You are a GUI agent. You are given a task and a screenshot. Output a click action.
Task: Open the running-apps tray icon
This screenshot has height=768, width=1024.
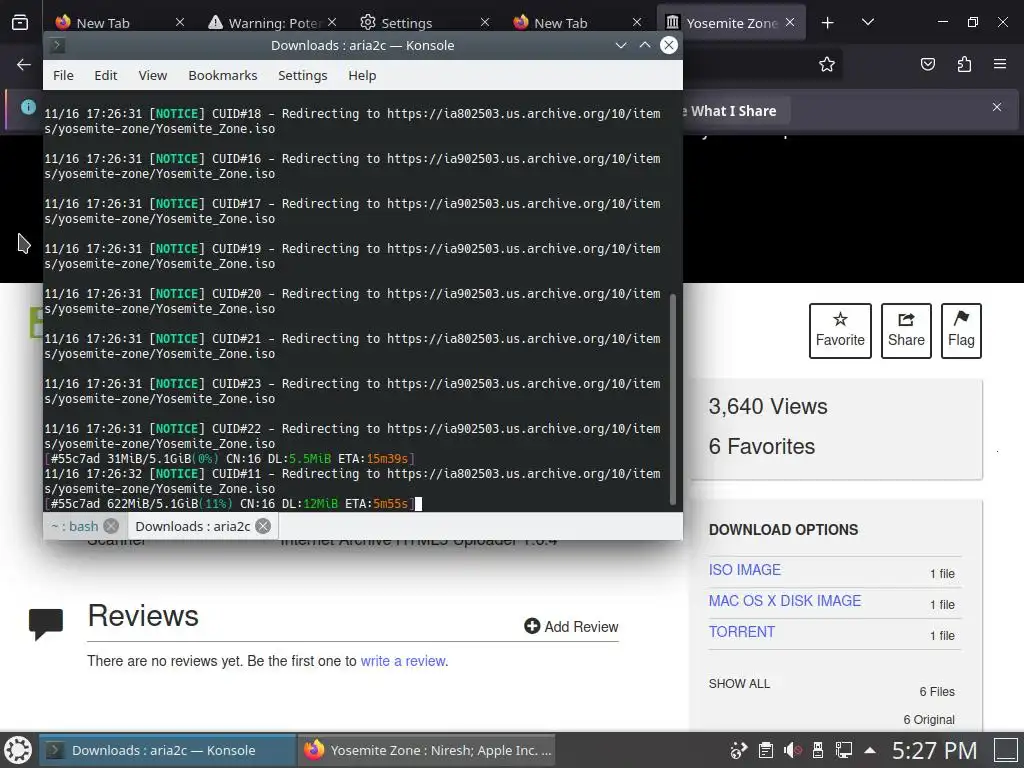[x=739, y=750]
